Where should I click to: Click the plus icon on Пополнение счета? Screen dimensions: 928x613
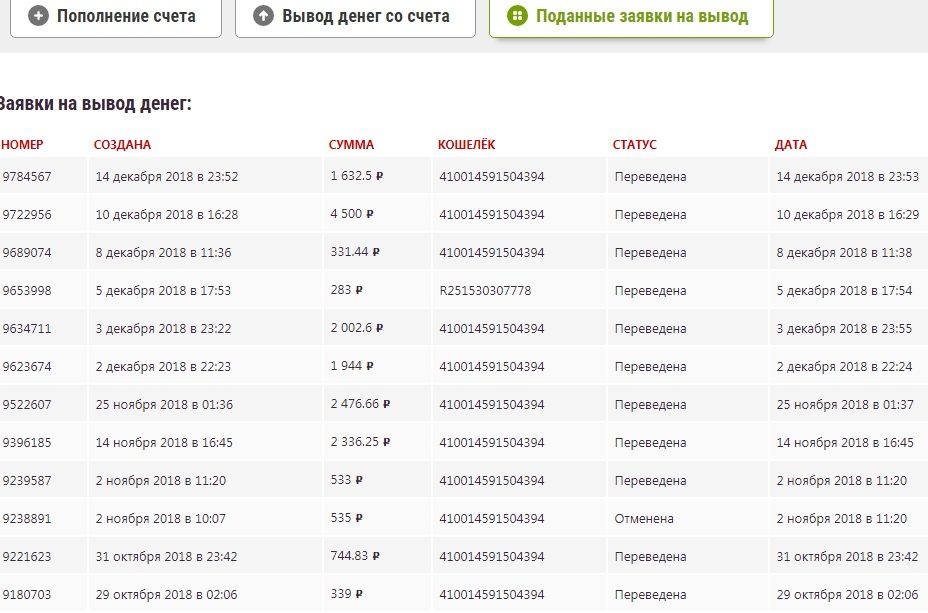39,16
